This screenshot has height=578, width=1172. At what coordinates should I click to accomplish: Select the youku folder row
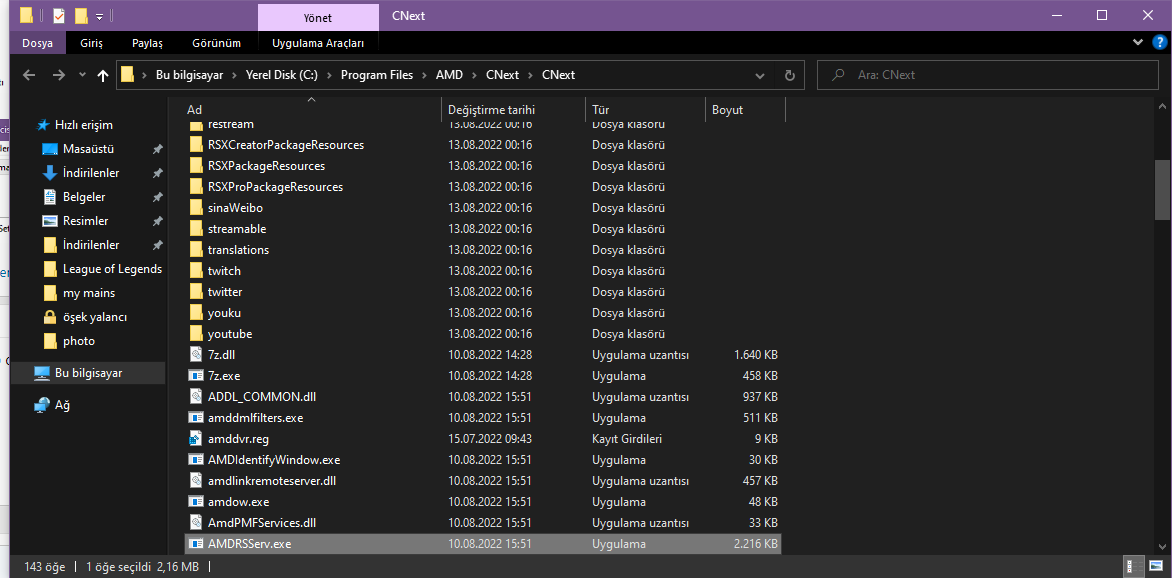coord(482,312)
